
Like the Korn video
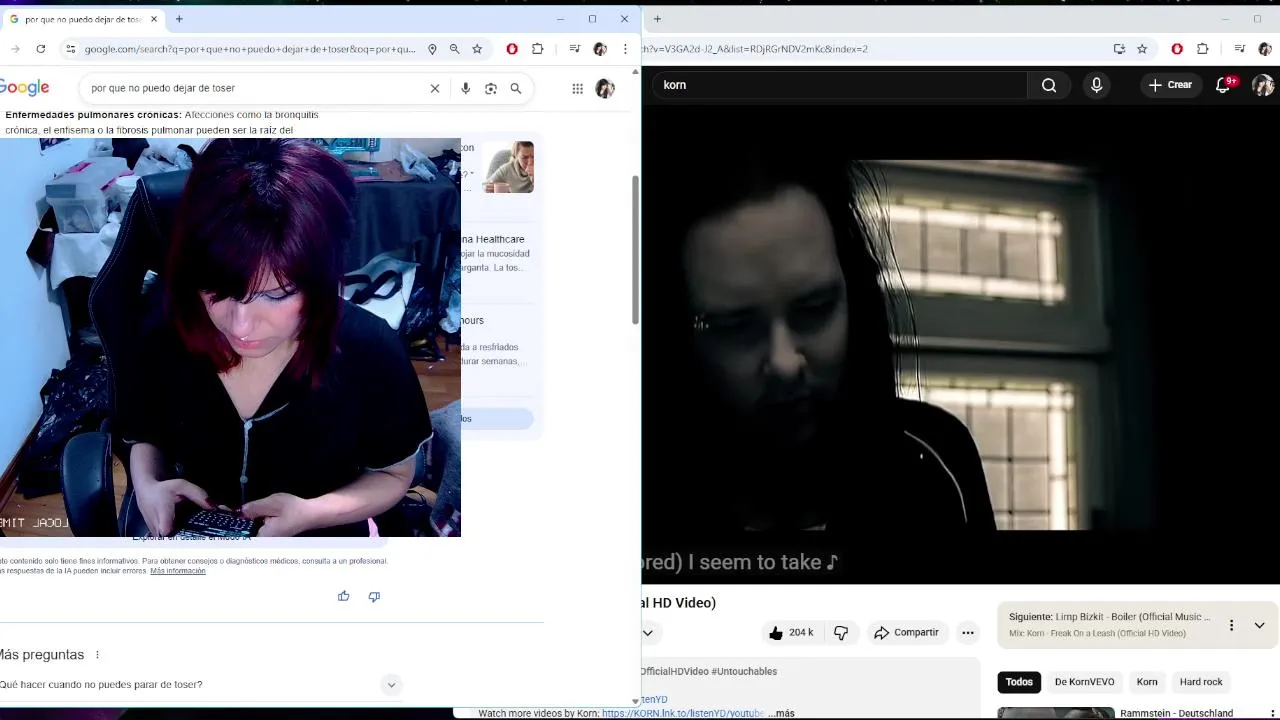(790, 632)
